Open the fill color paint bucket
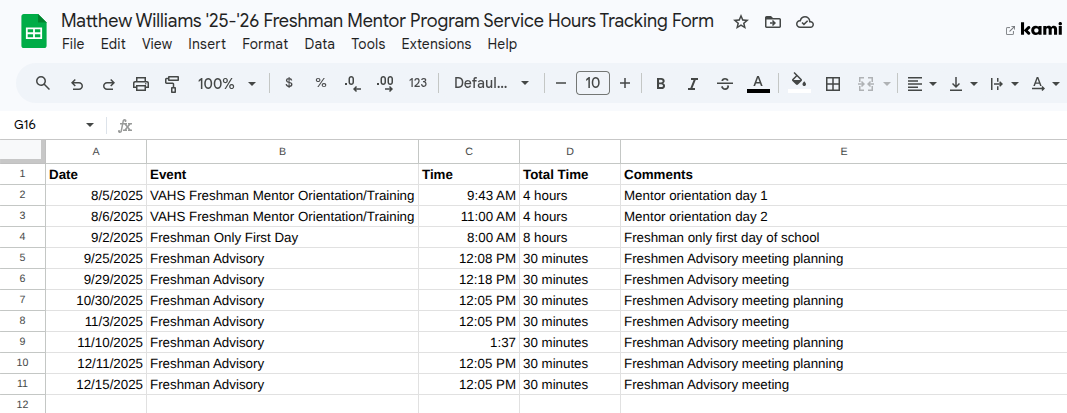Screen dimensions: 1067x413 798,83
